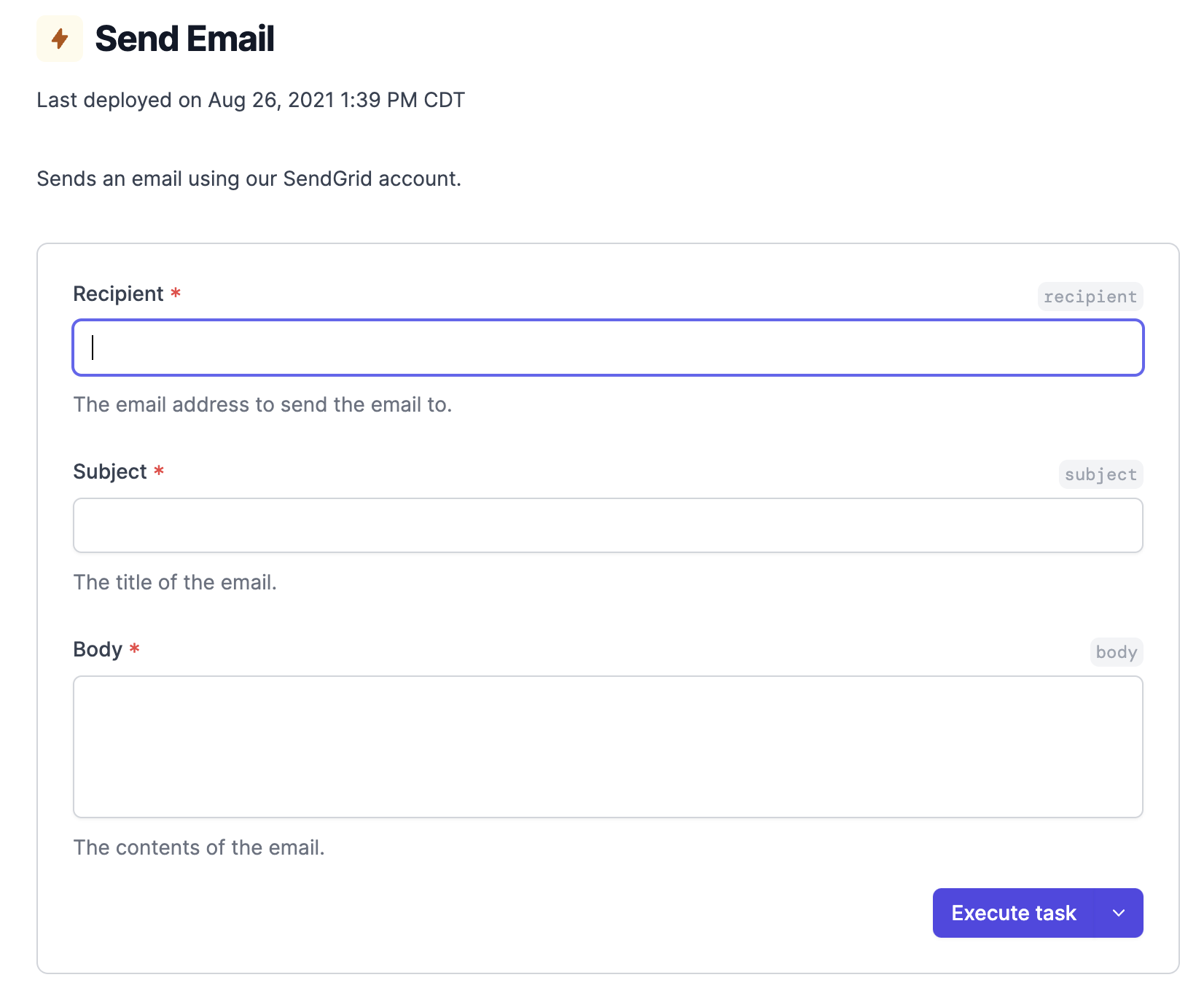
Task: Click the Recipient field label
Action: 118,294
